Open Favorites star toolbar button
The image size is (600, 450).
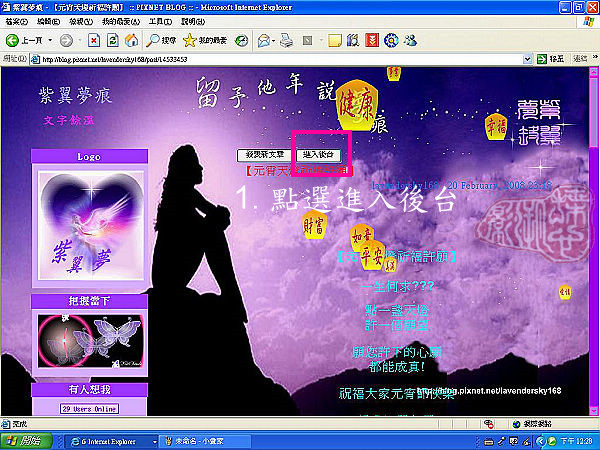(205, 40)
